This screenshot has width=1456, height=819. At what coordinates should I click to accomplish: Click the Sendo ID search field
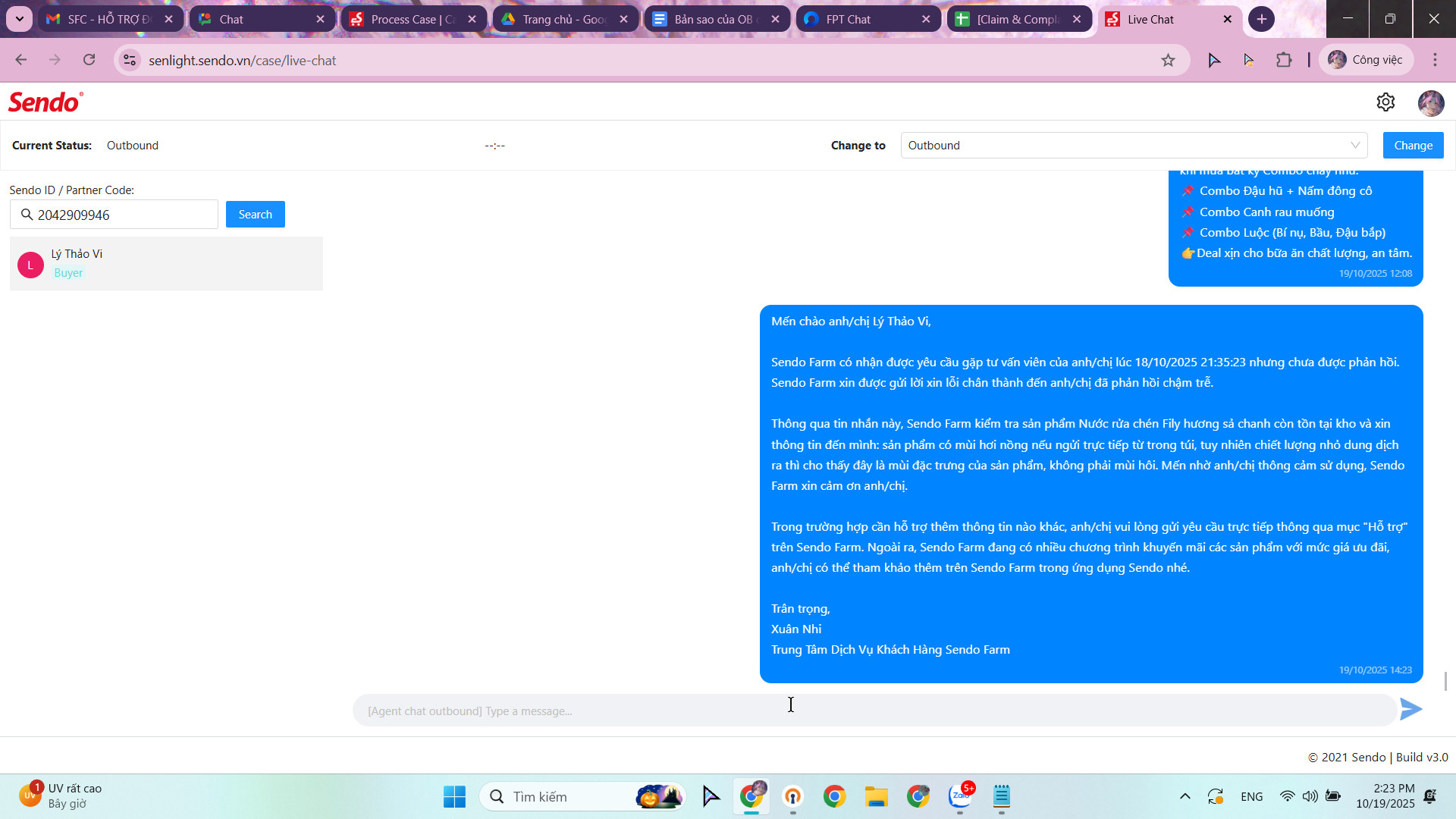click(x=121, y=215)
